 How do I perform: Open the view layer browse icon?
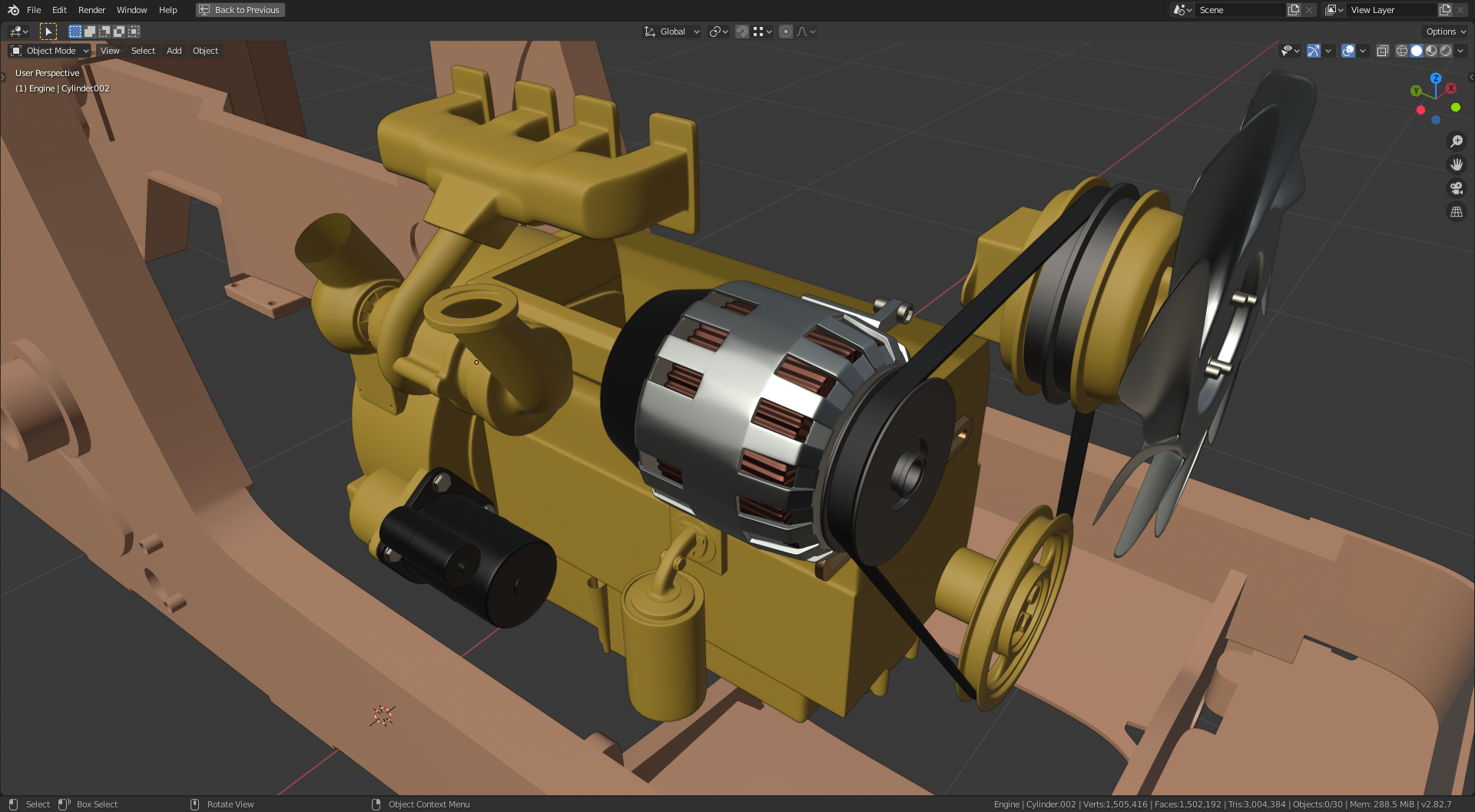(x=1334, y=10)
